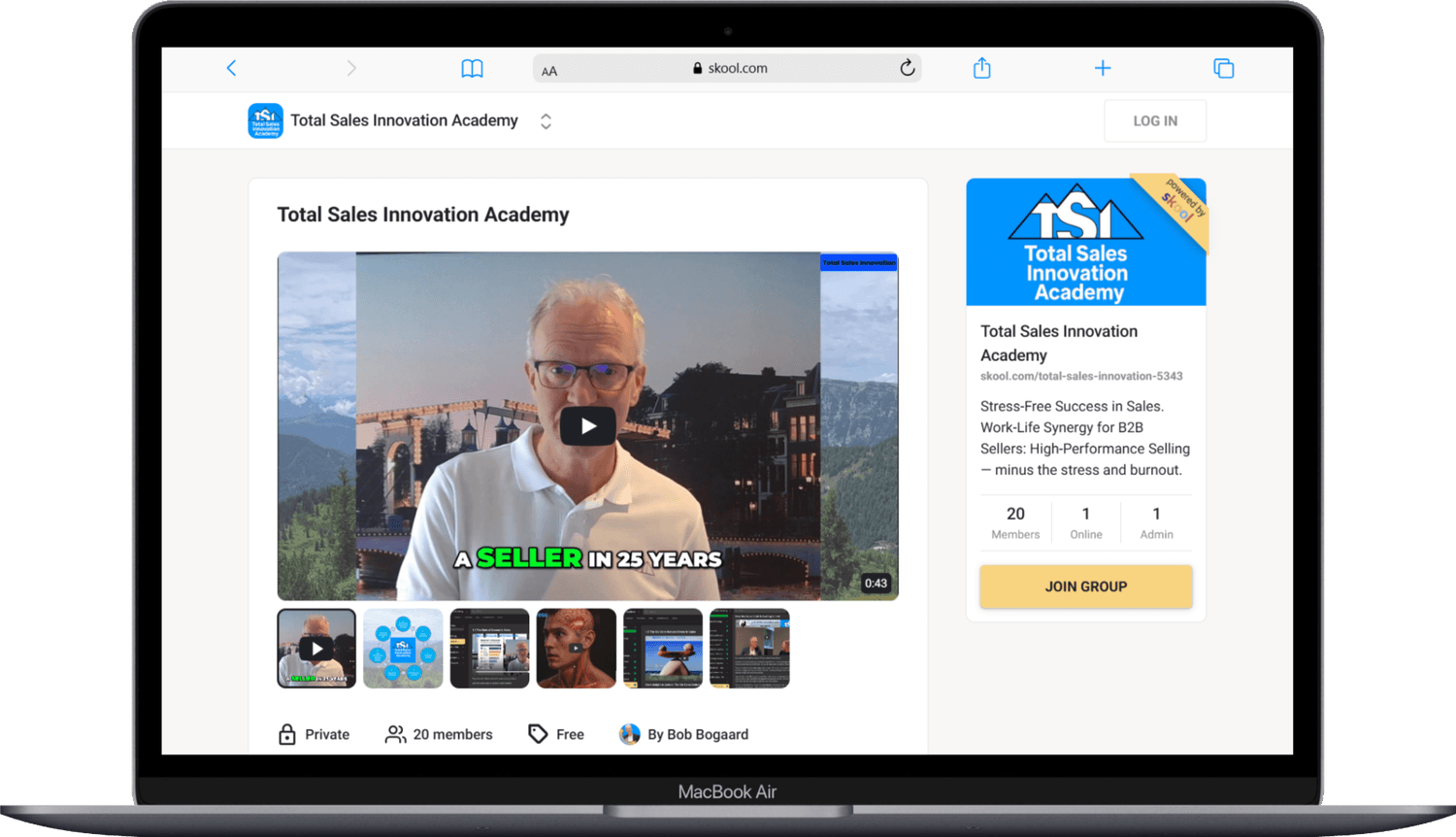Viewport: 1456px width, 837px height.
Task: Click the Private lock icon
Action: (287, 734)
